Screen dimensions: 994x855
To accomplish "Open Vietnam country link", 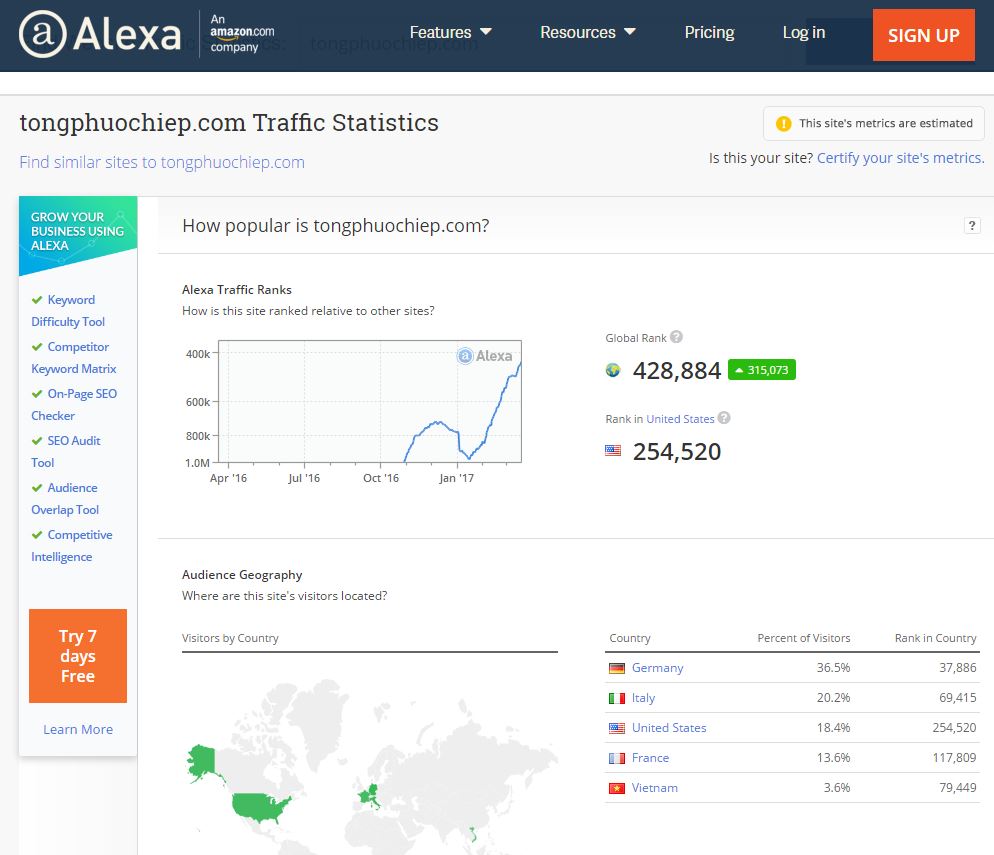I will 655,788.
